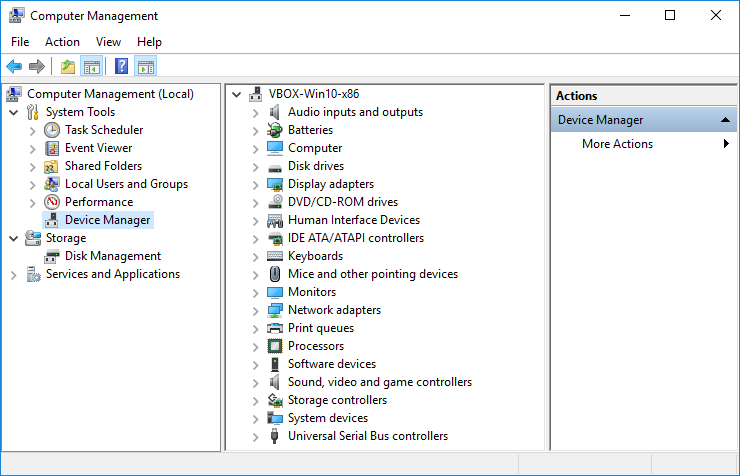Open the Action menu
Screen dimensions: 740x476
coord(62,42)
